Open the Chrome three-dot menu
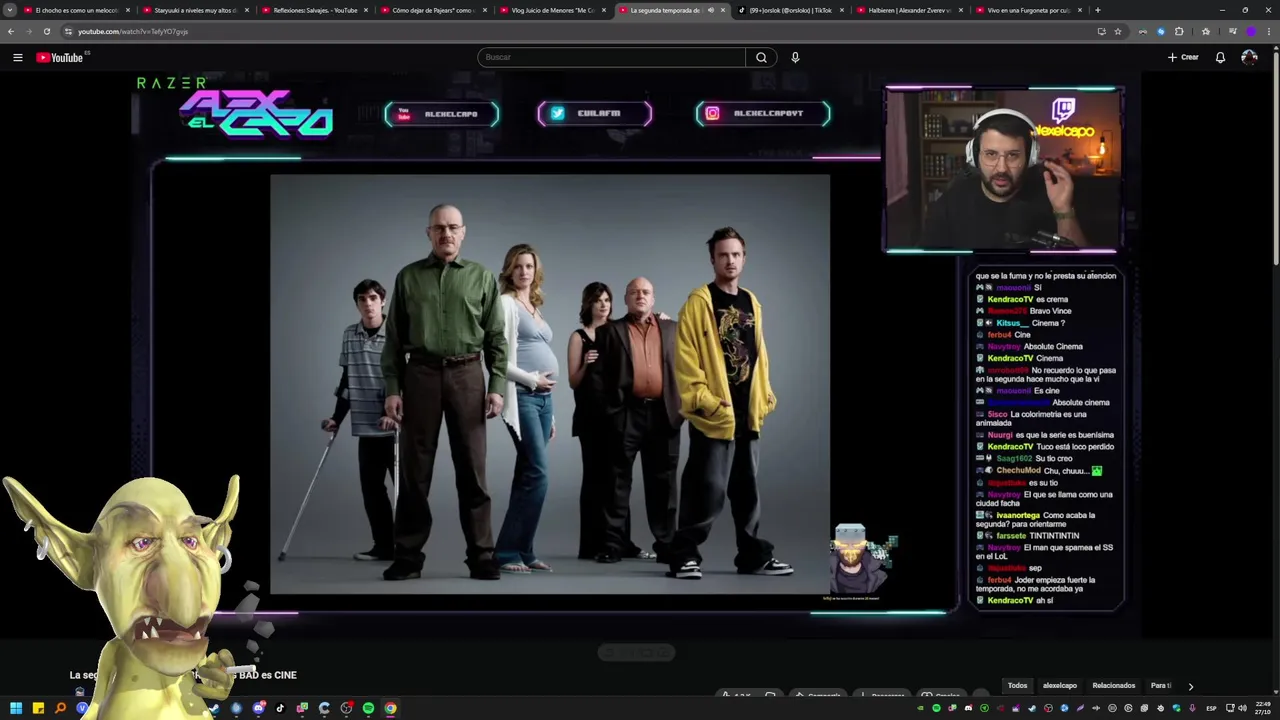This screenshot has height=720, width=1280. pos(1269,31)
